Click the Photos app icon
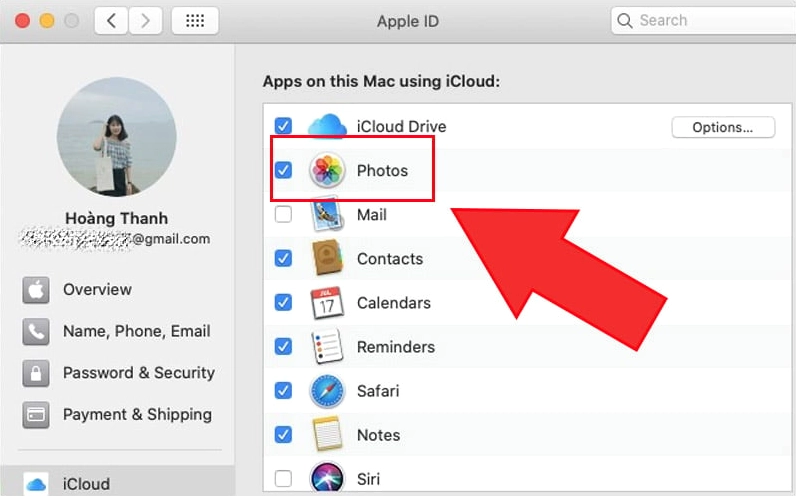The image size is (796, 496). [x=327, y=170]
